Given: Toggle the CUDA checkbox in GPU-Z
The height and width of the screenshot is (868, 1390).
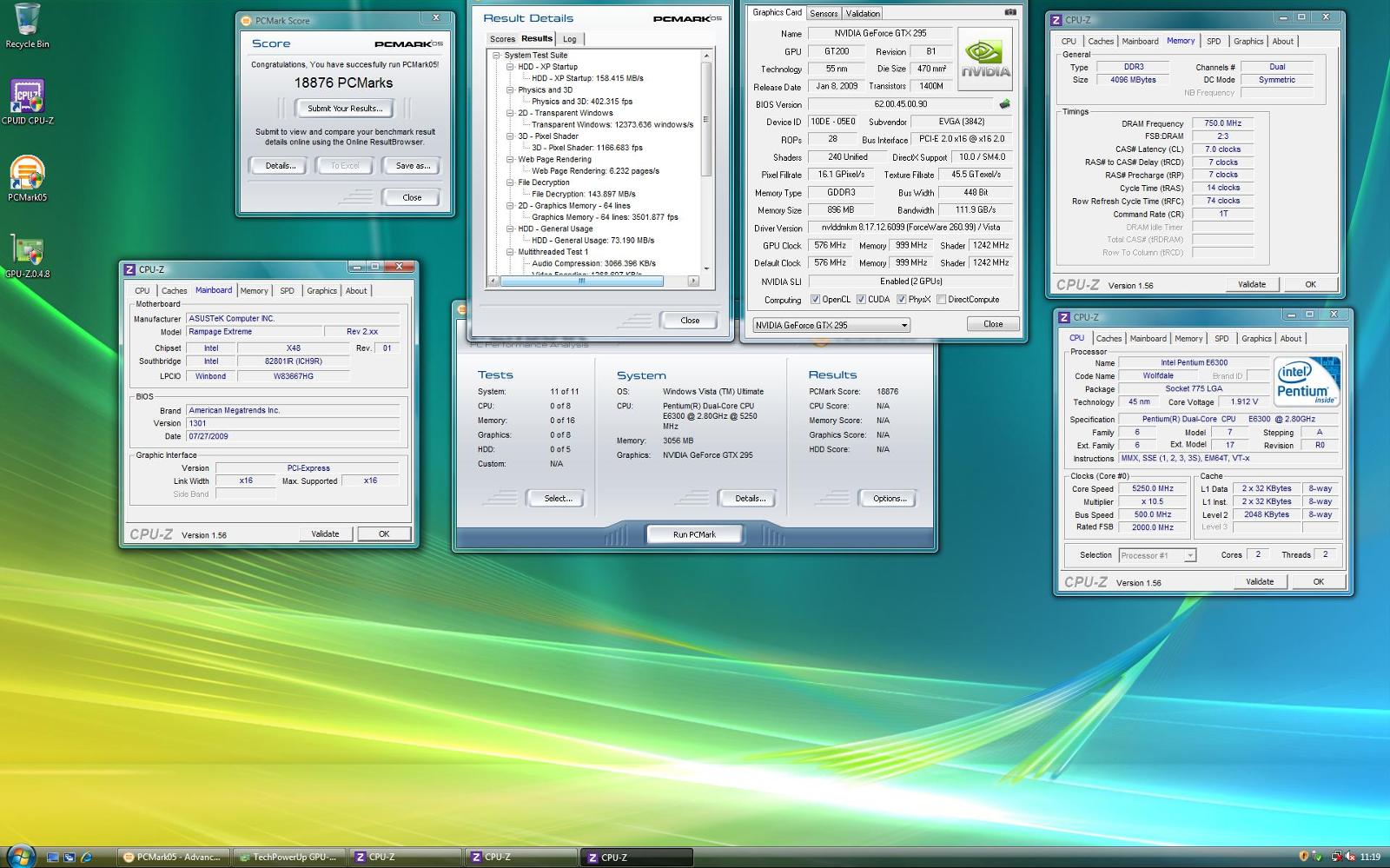Looking at the screenshot, I should pos(861,300).
